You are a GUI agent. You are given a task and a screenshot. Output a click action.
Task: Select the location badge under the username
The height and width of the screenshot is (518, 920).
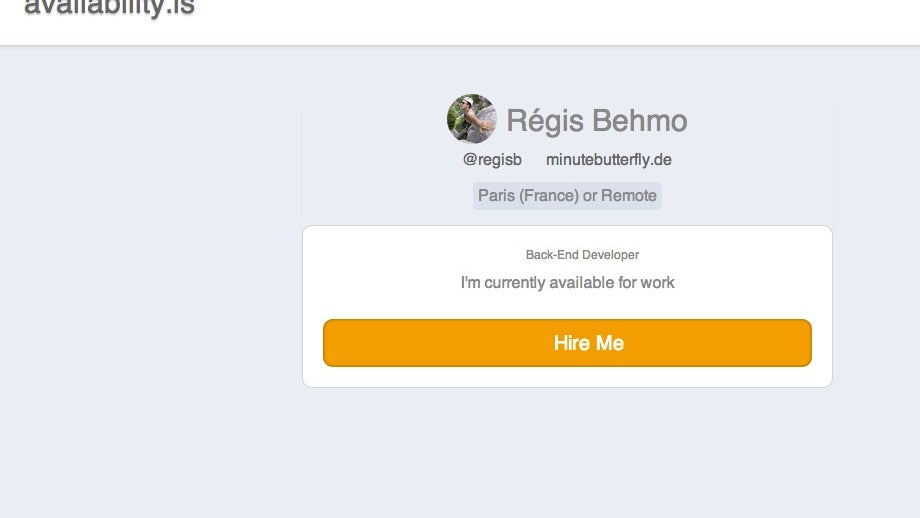(567, 196)
